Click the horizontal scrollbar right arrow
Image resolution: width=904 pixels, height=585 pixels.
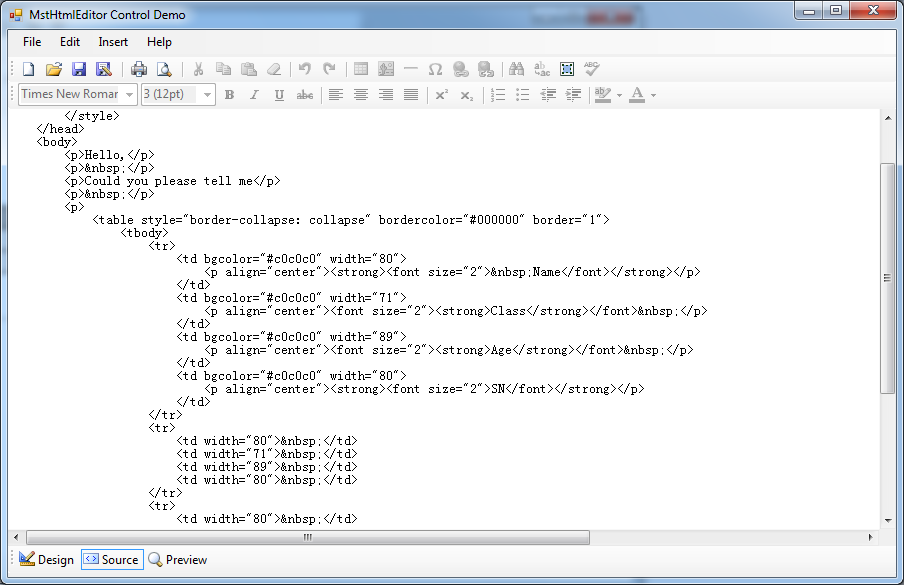click(x=871, y=537)
